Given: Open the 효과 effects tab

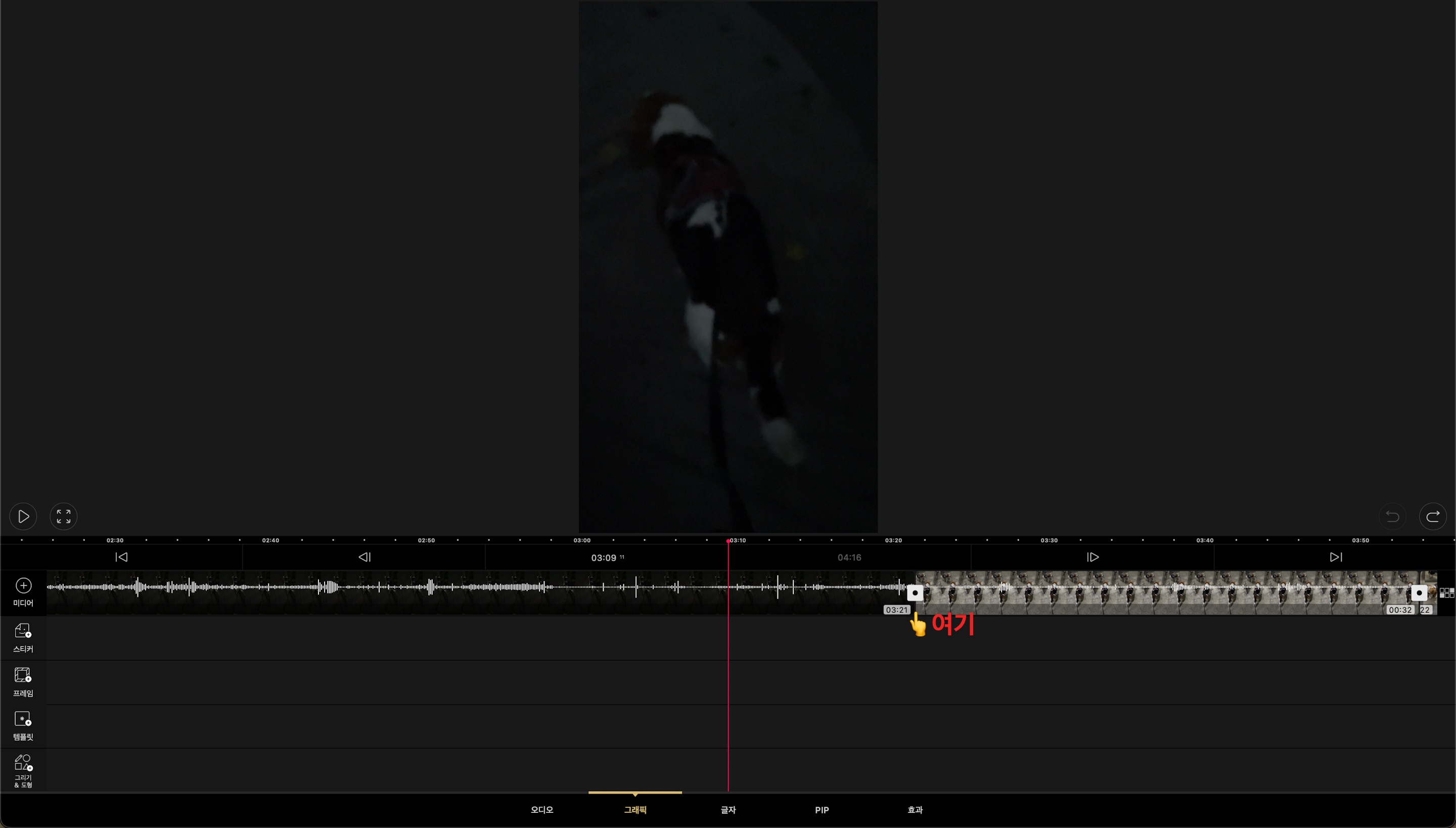Looking at the screenshot, I should point(915,810).
